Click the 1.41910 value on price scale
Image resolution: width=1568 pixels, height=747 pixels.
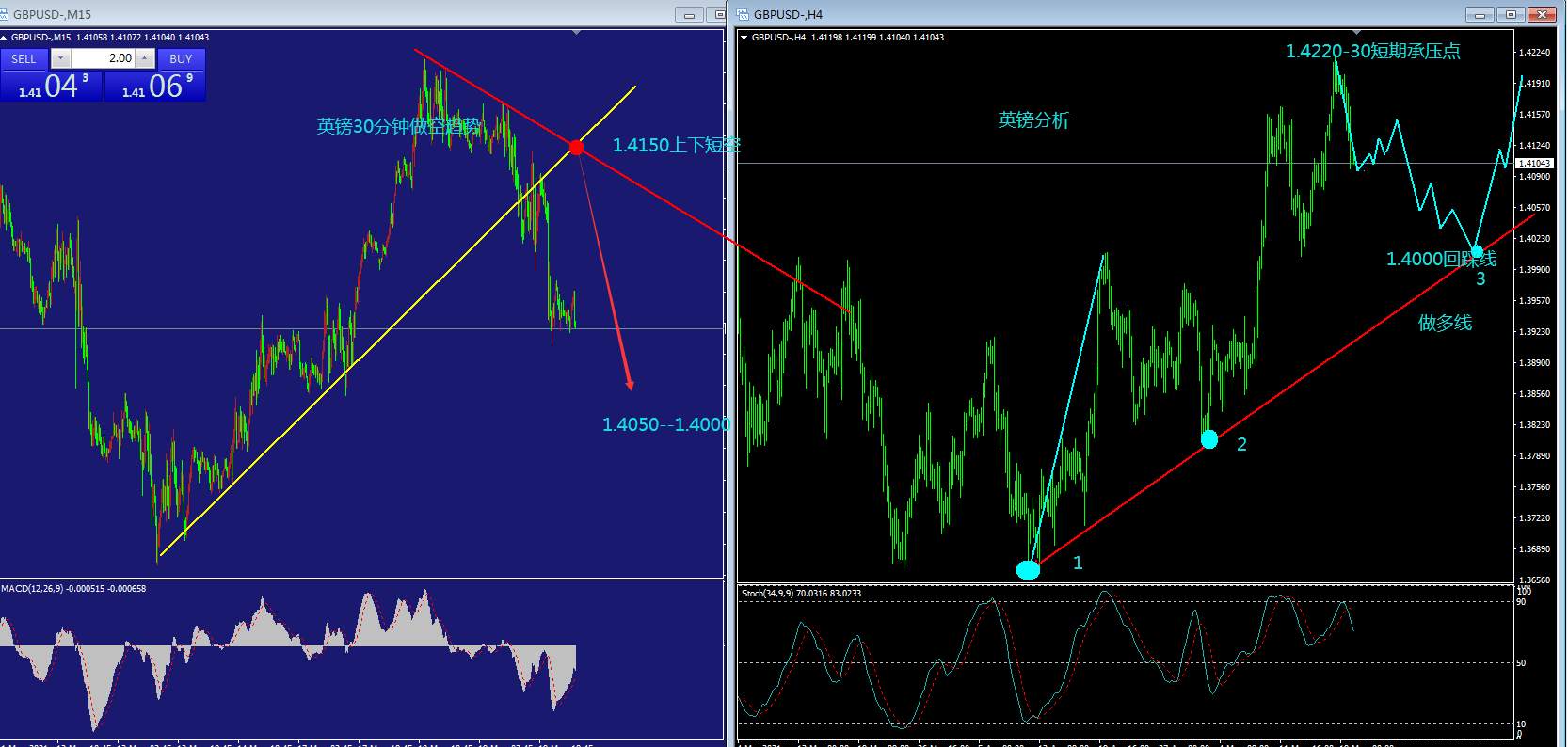point(1535,84)
